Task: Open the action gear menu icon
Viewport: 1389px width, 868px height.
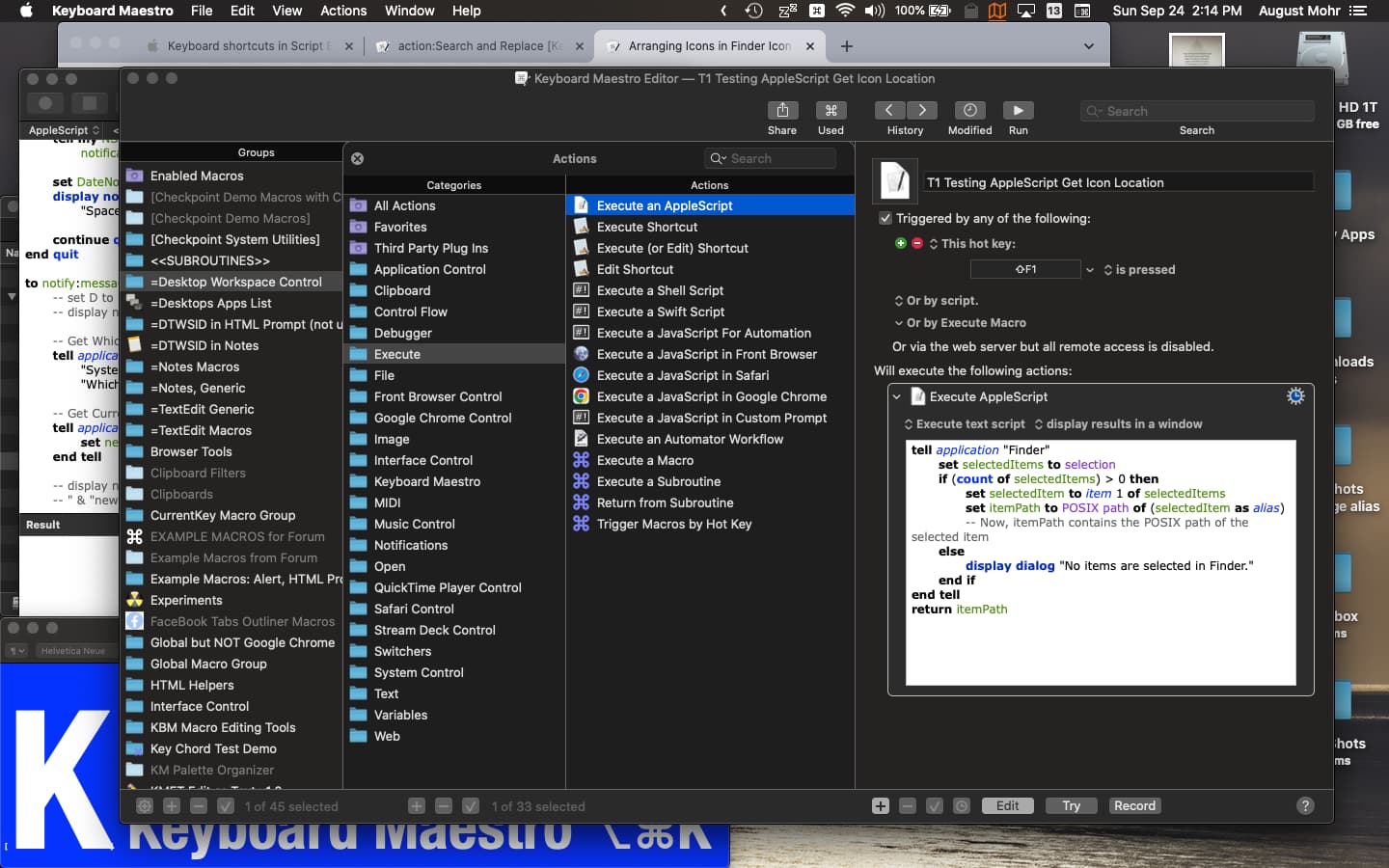Action: (x=1295, y=396)
